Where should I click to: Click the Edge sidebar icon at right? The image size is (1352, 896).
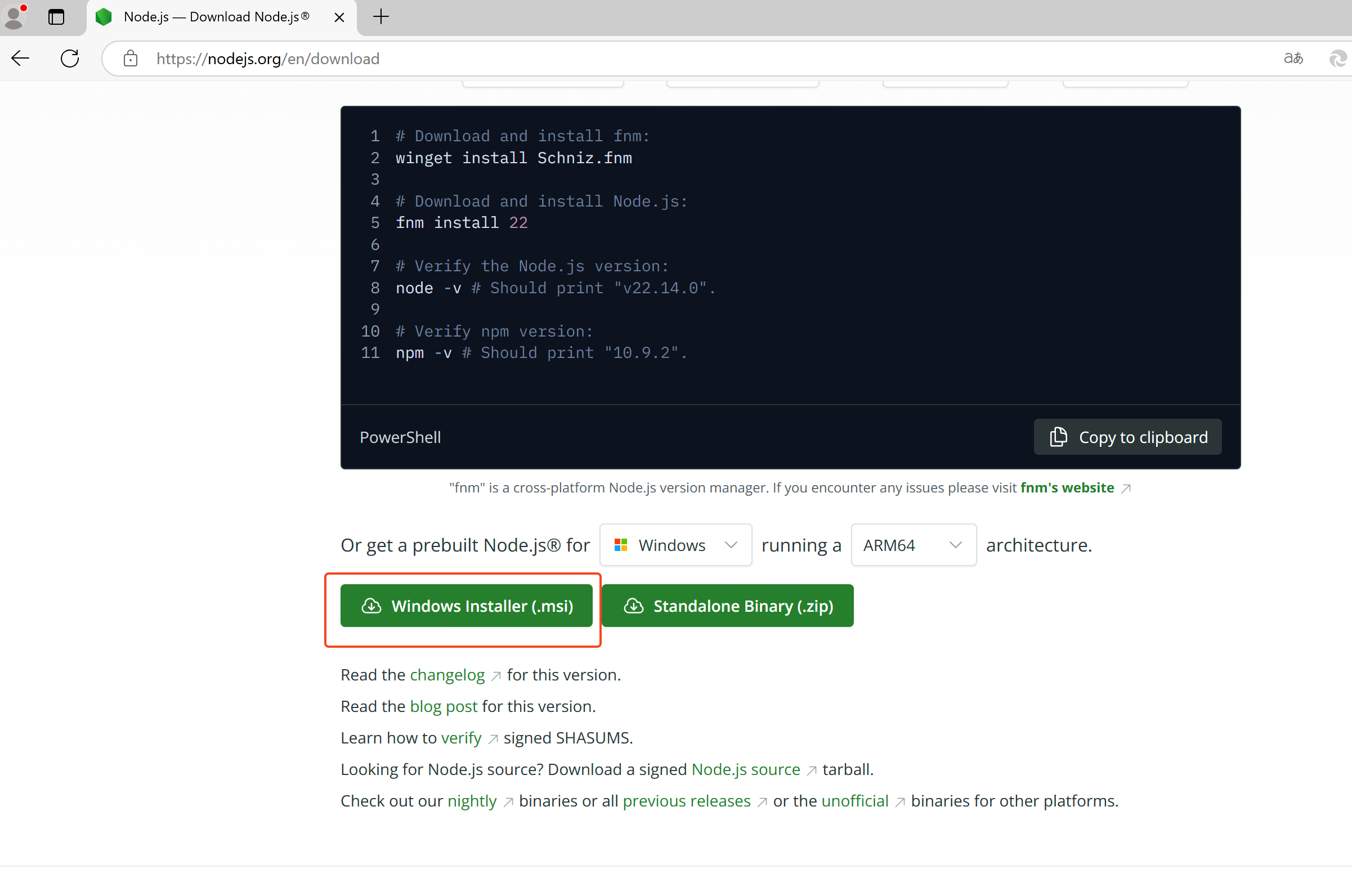1339,59
